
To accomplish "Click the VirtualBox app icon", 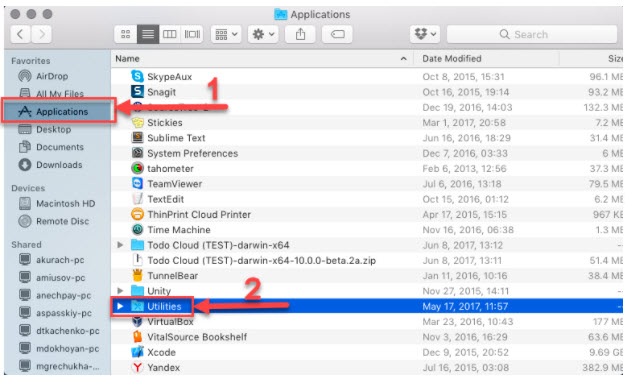I will (x=137, y=321).
